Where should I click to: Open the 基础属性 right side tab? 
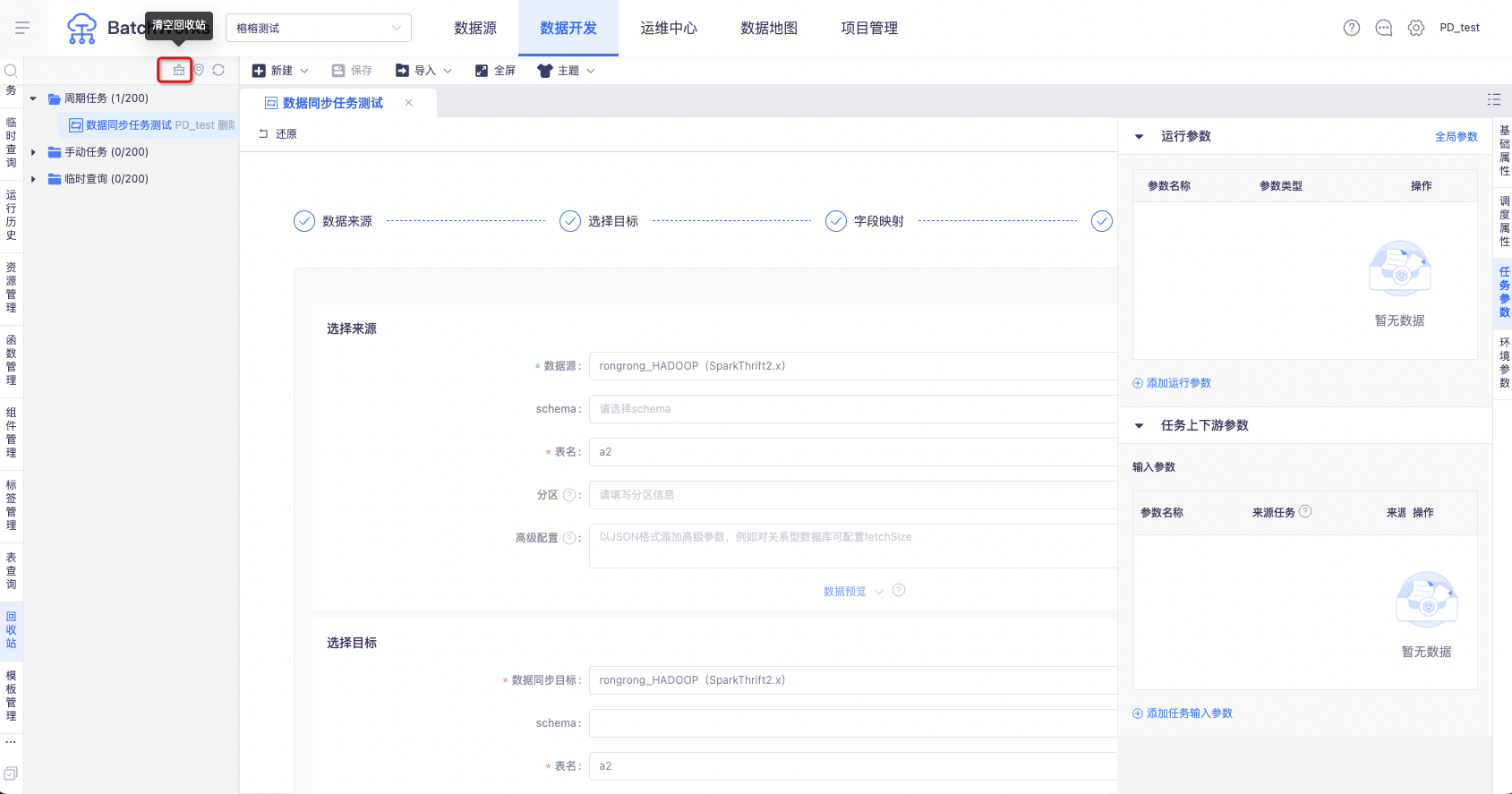[1504, 150]
